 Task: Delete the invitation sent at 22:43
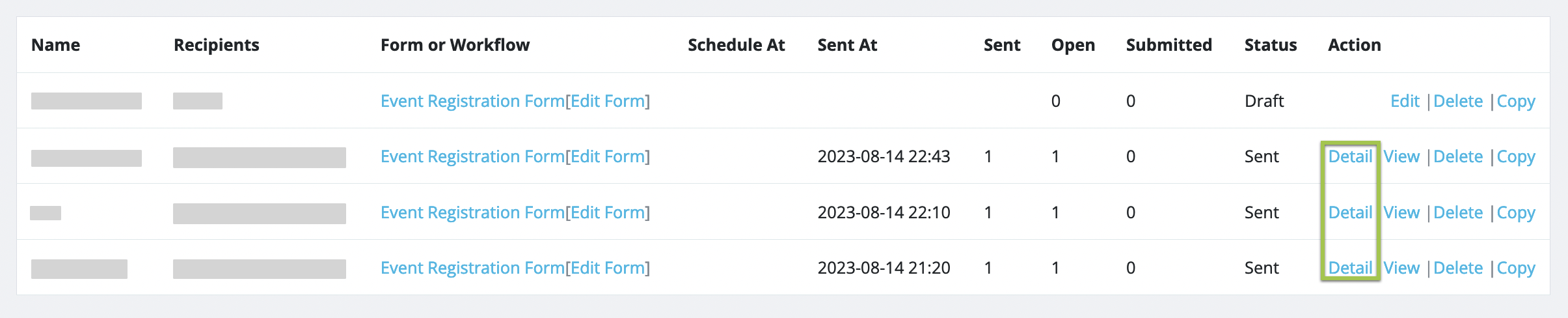[x=1457, y=156]
